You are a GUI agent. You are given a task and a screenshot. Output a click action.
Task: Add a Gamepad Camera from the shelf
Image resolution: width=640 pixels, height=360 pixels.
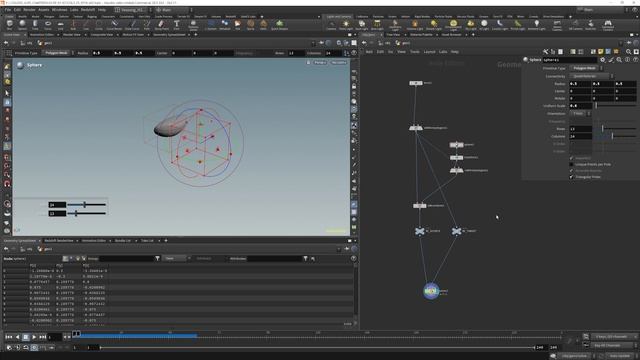(x=608, y=25)
